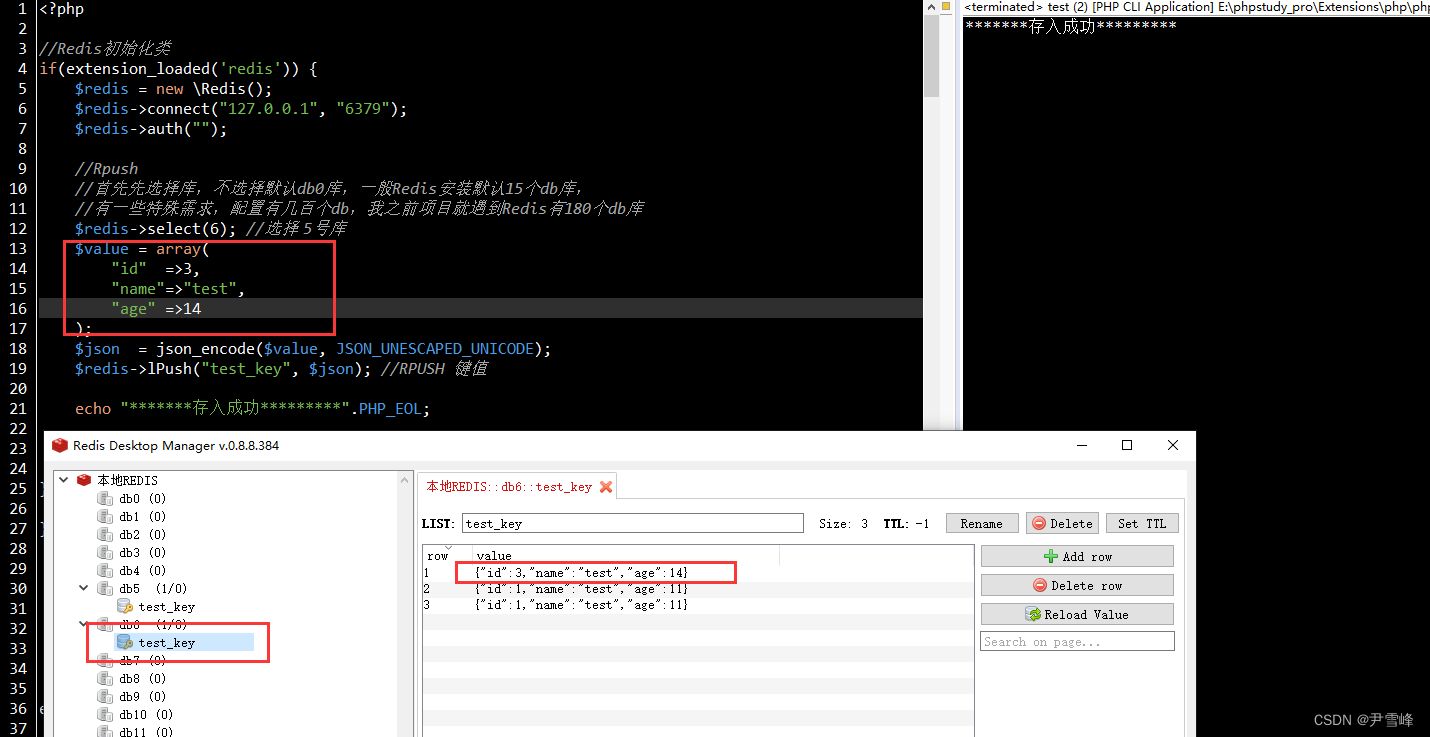The height and width of the screenshot is (737, 1430).
Task: Select the db11 (0) tree row
Action: 145,732
